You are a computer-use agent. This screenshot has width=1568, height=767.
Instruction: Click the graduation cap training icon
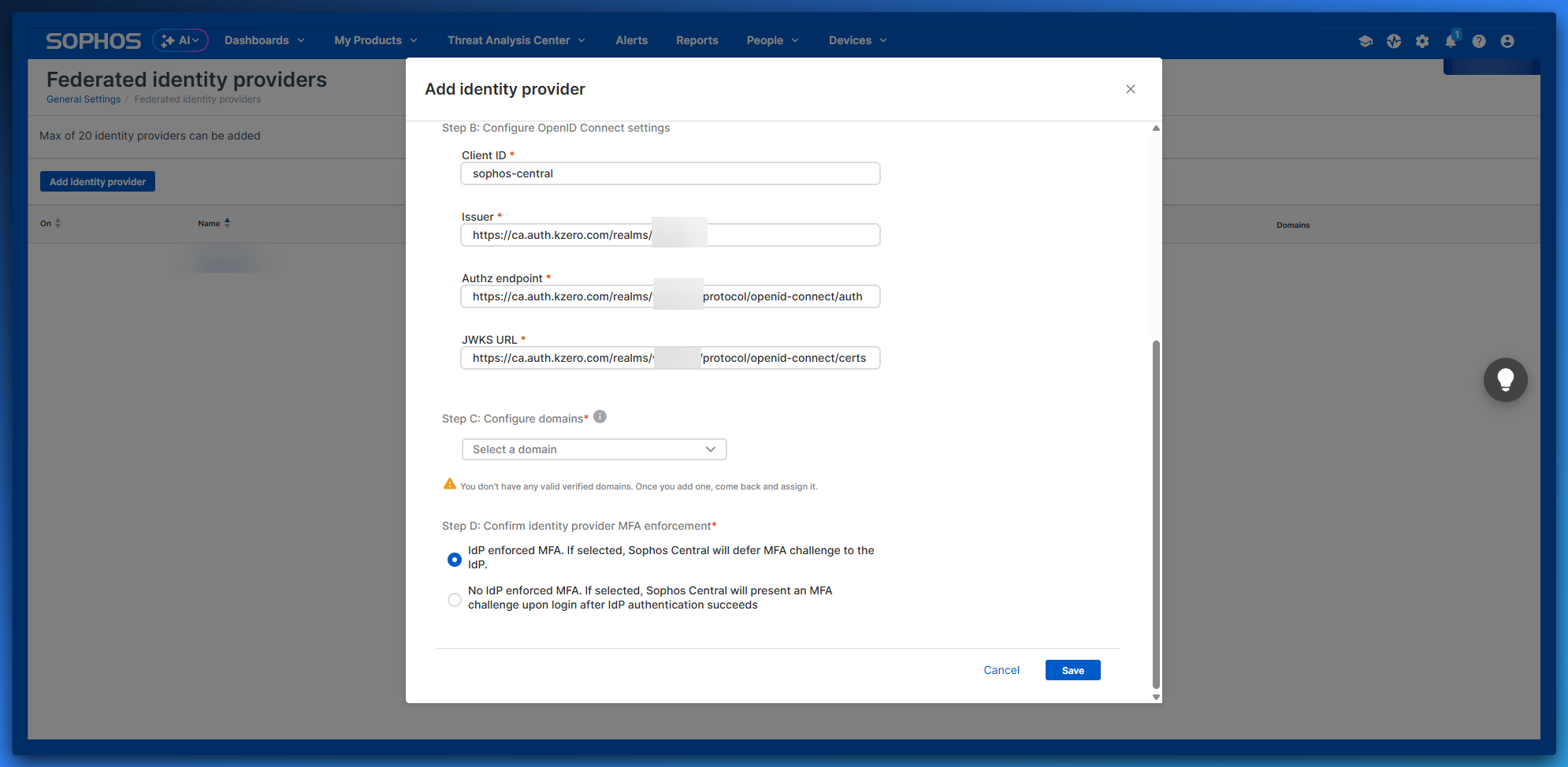[1365, 41]
